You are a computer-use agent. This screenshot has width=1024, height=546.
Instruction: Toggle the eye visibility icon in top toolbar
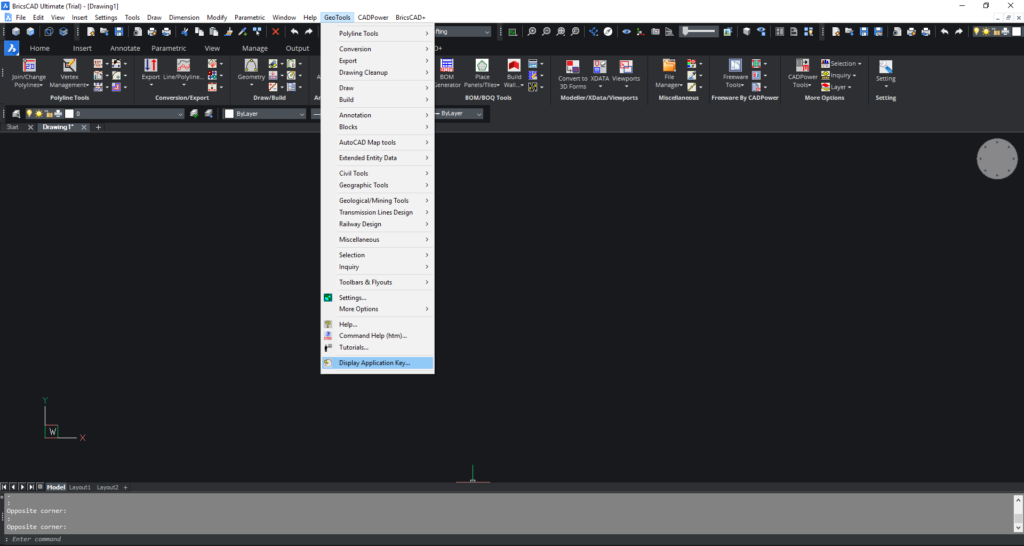pyautogui.click(x=626, y=31)
